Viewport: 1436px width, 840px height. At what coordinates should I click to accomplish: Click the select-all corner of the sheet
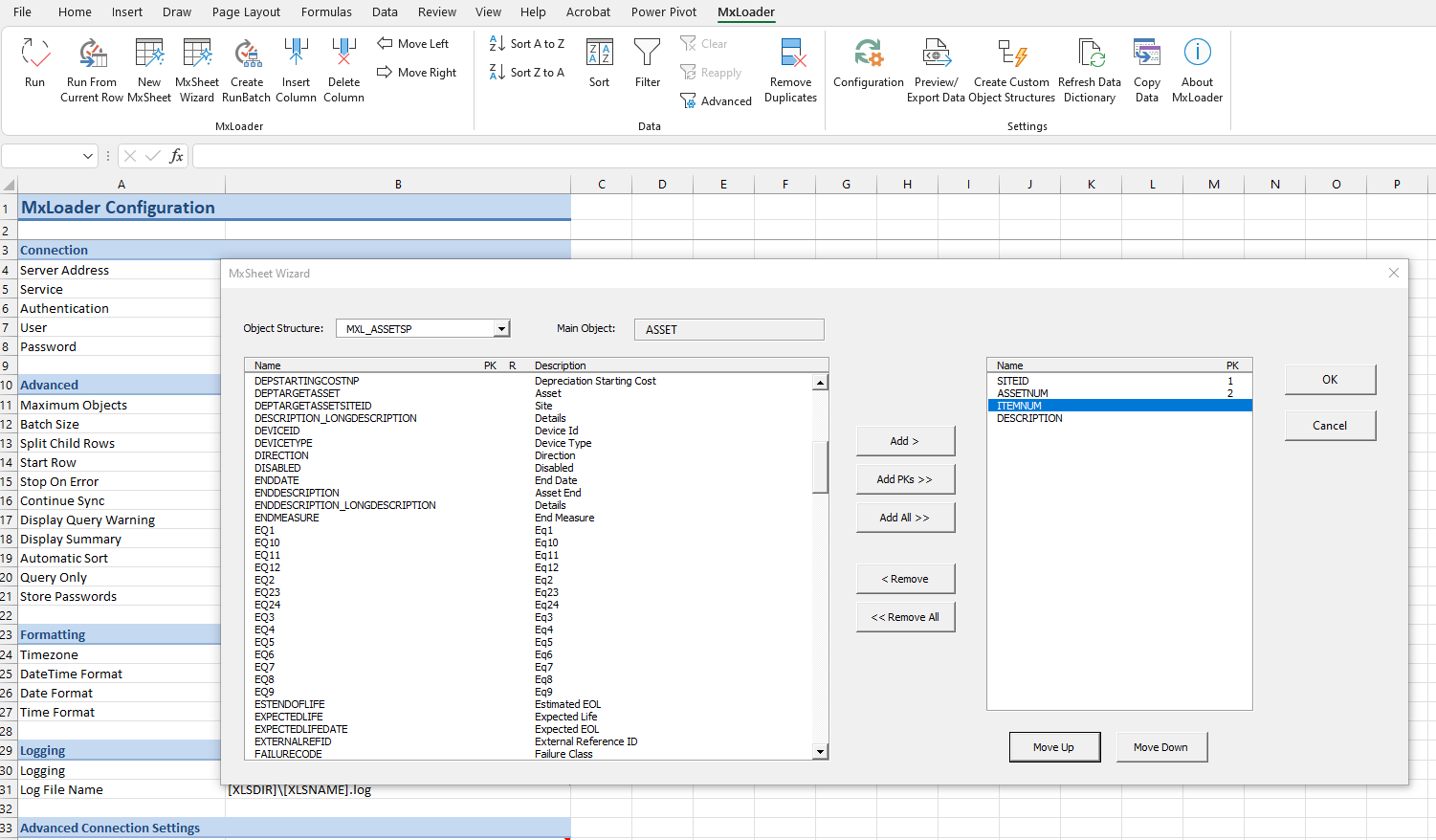click(9, 184)
